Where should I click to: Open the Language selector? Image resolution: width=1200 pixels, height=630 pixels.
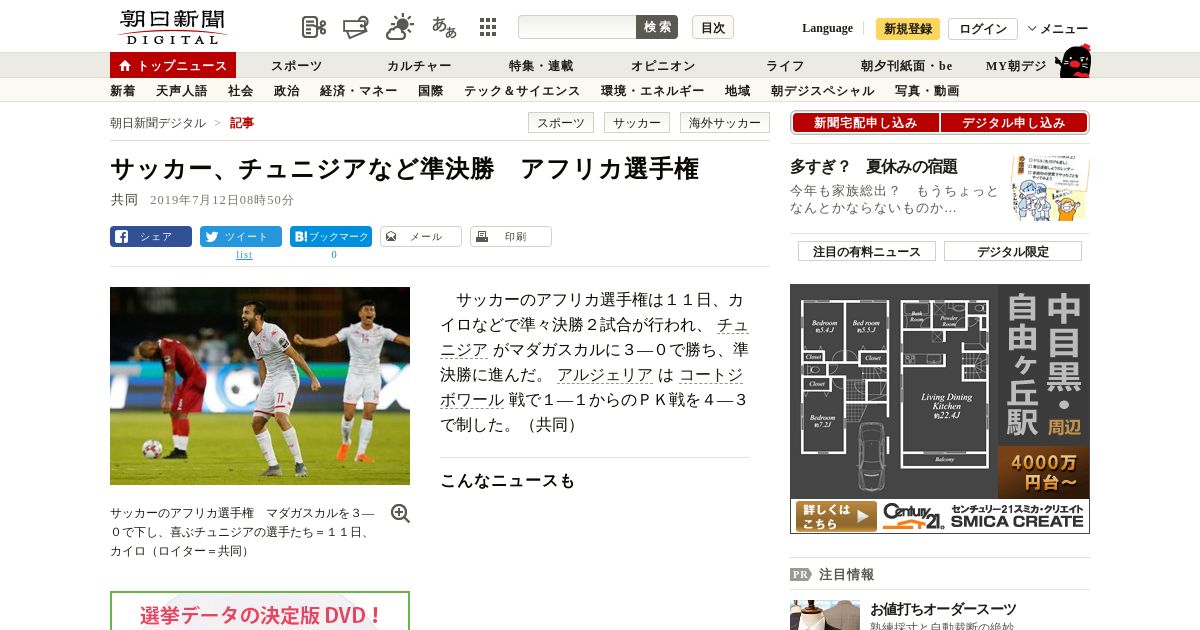[x=827, y=28]
